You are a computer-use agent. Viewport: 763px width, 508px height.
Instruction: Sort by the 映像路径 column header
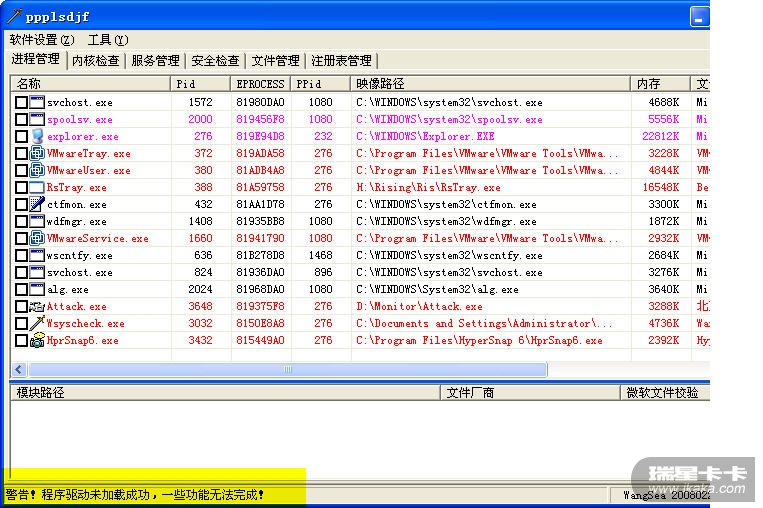[x=490, y=84]
